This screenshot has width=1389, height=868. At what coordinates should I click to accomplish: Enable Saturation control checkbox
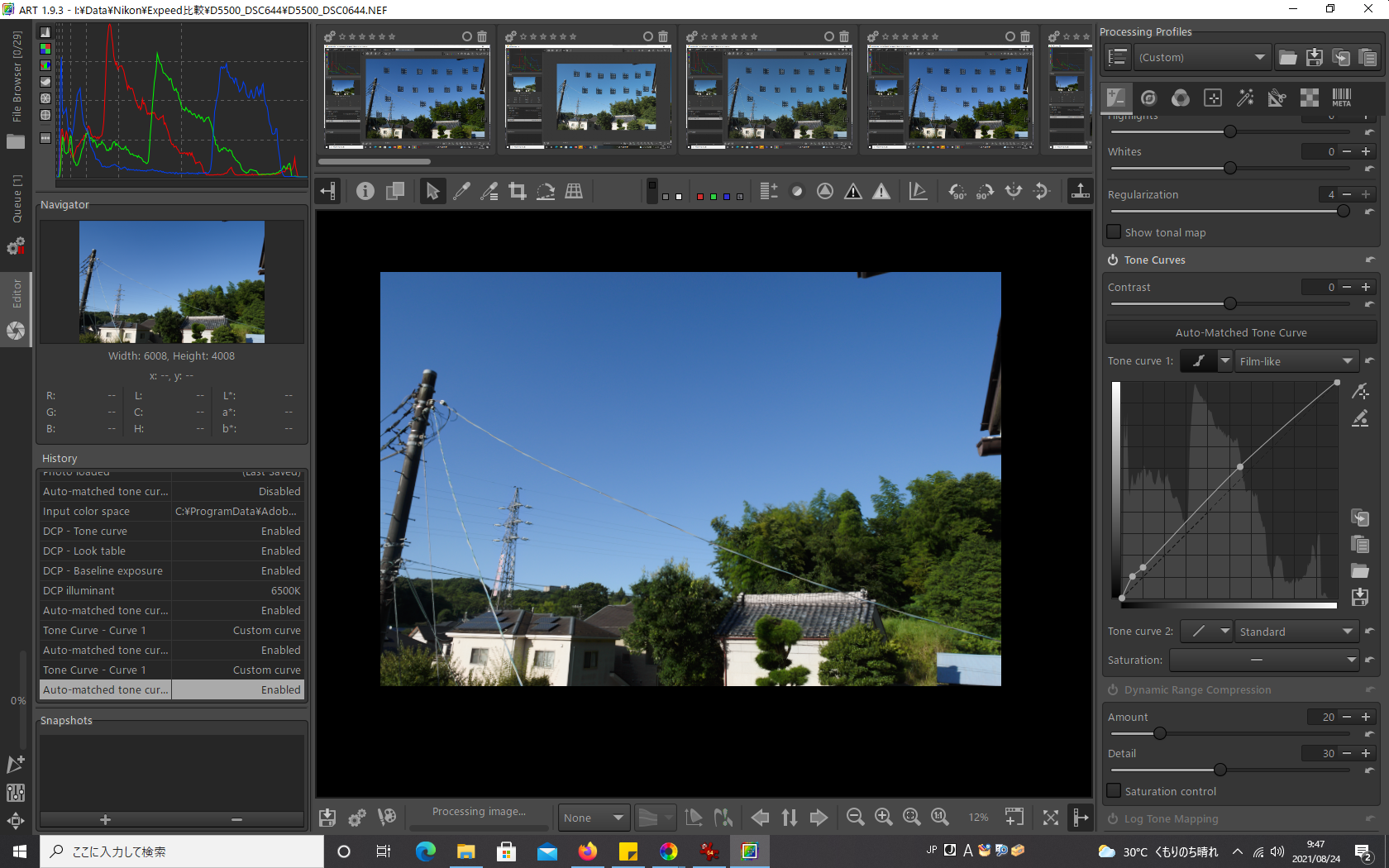[x=1115, y=791]
